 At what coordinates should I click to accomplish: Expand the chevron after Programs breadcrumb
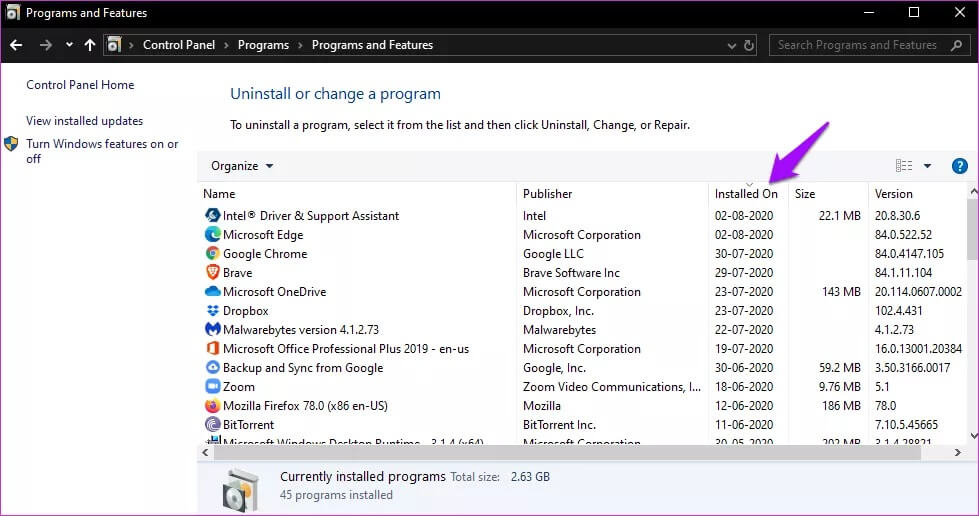(x=300, y=45)
